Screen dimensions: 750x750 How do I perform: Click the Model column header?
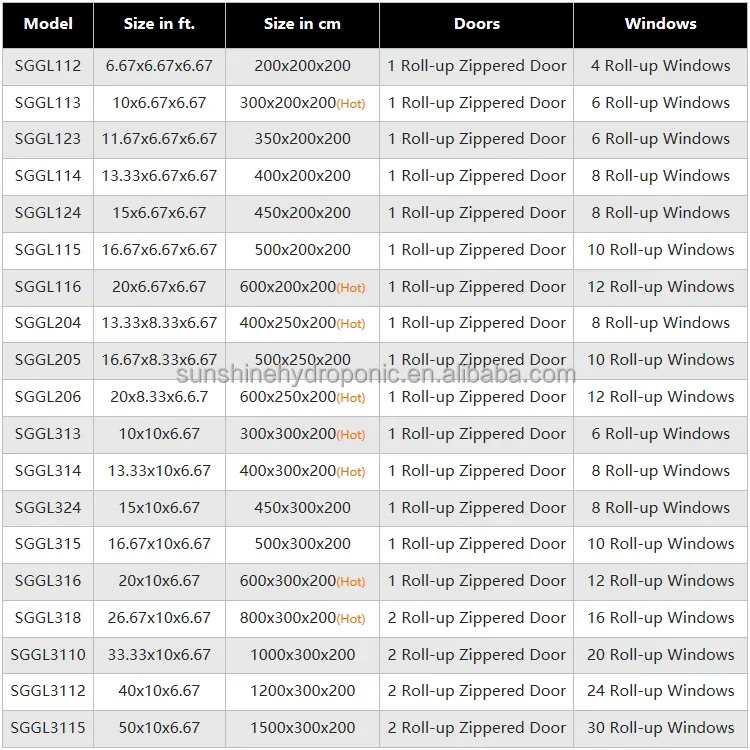click(x=48, y=24)
